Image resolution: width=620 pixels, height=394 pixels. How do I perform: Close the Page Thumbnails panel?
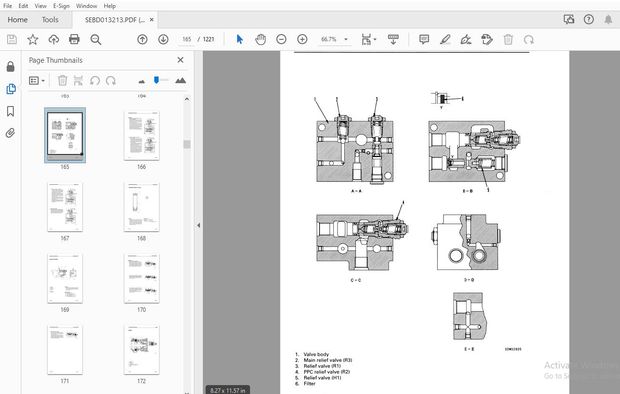[x=180, y=60]
